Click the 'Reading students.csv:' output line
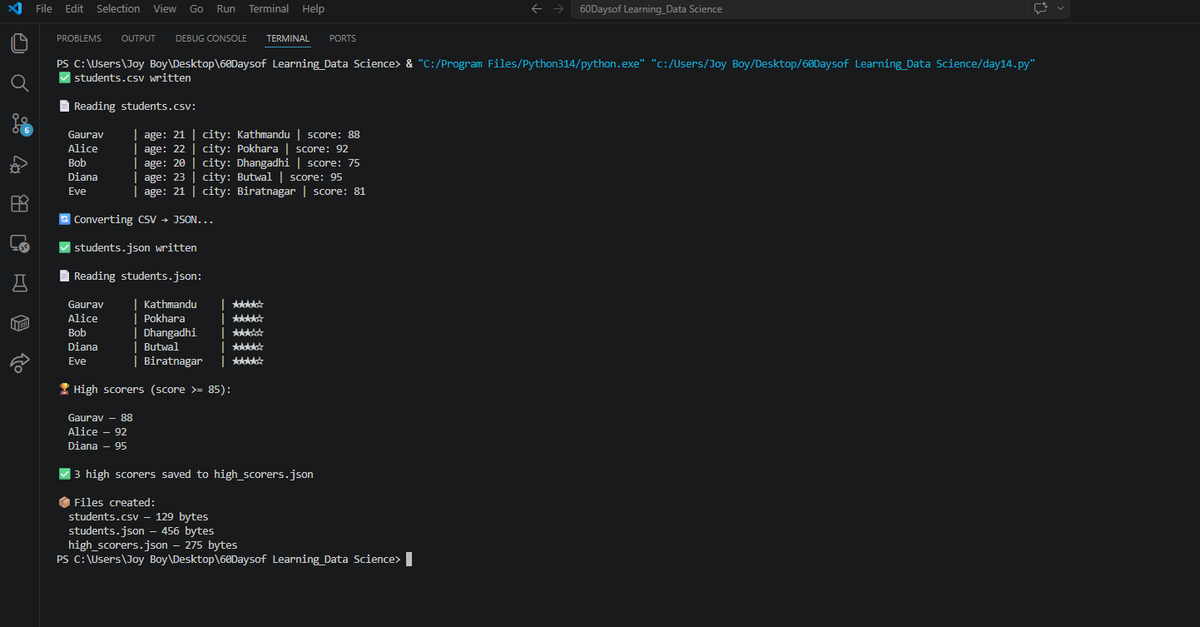 click(x=127, y=106)
